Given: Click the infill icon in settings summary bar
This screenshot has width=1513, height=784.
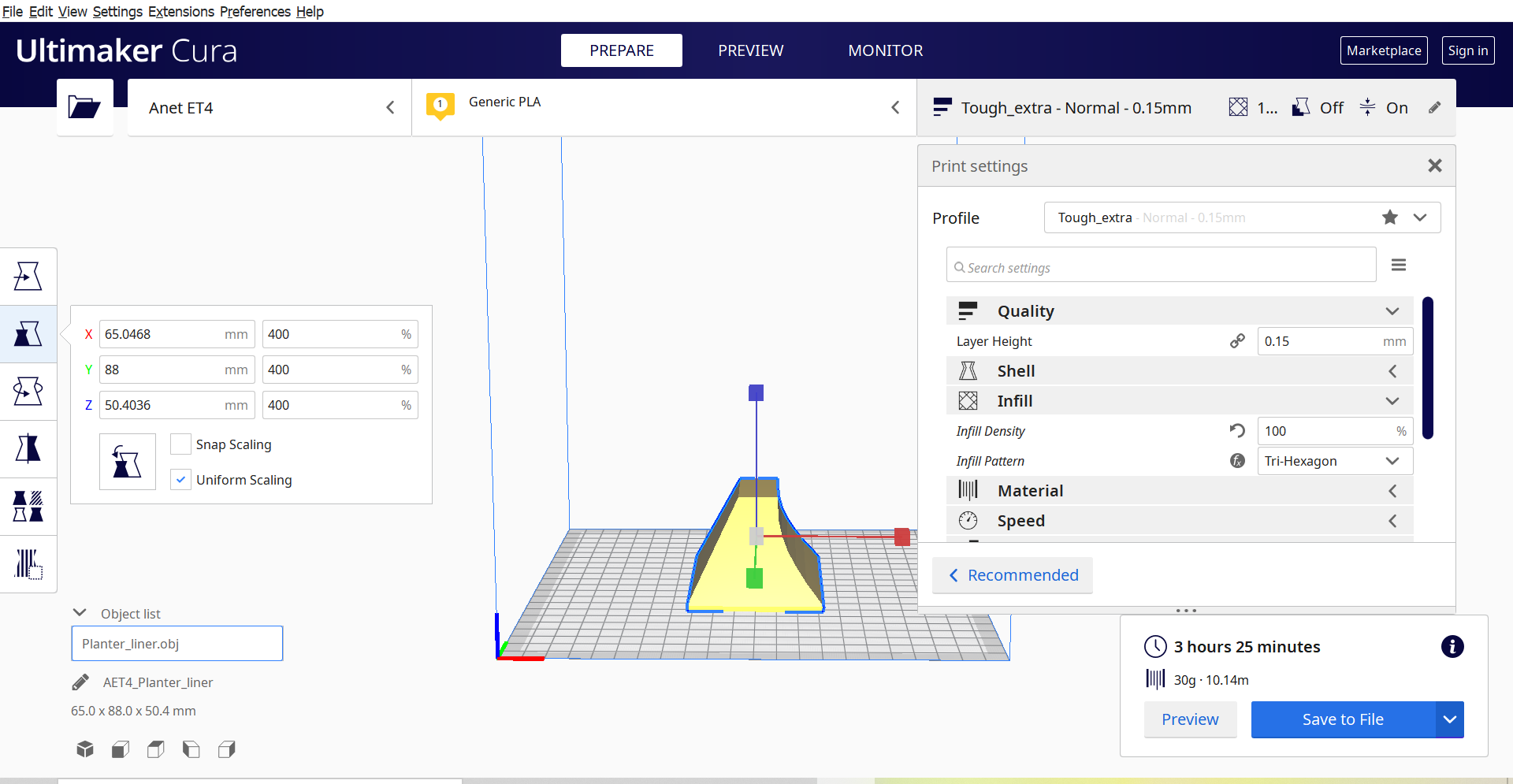Looking at the screenshot, I should (x=1238, y=107).
